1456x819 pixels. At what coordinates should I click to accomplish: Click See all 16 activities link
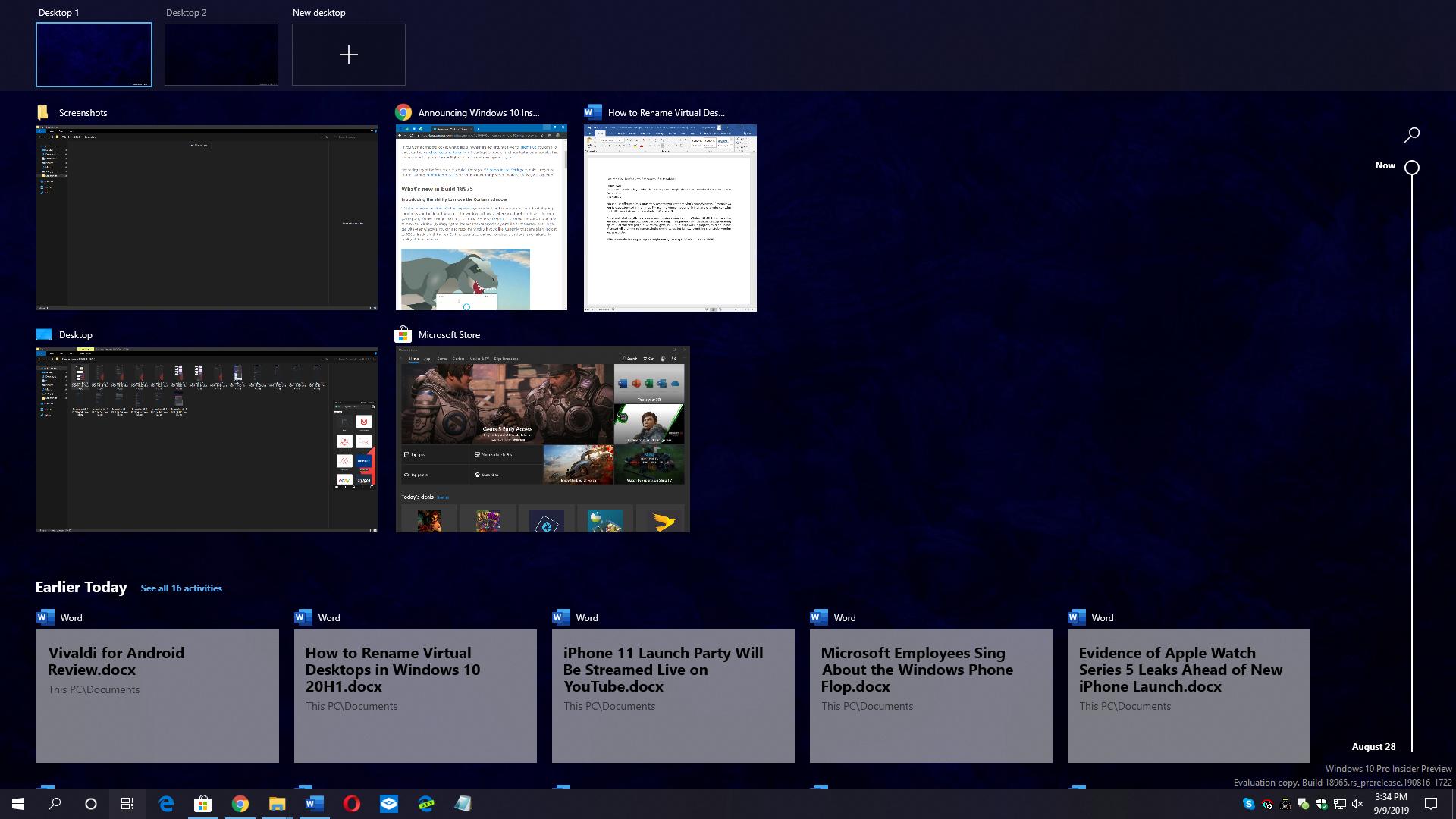point(181,588)
